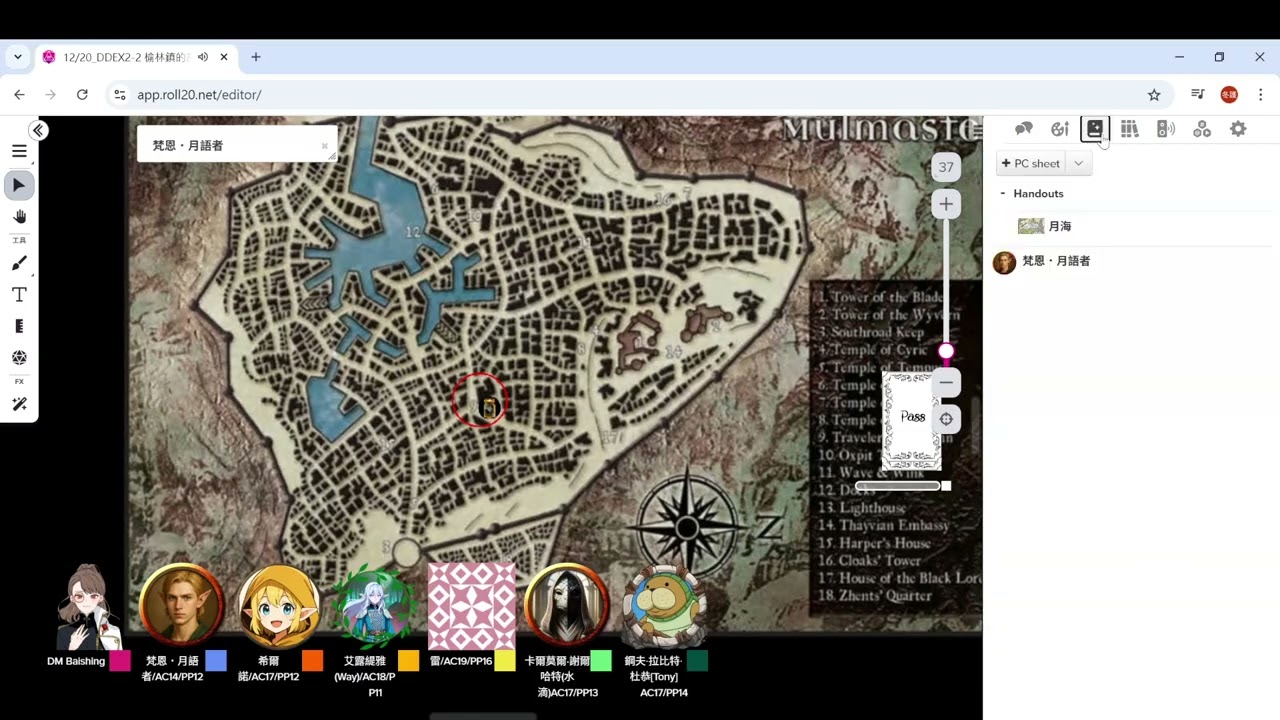Click the 希爾諾 blonde player avatar
The width and height of the screenshot is (1280, 720).
[279, 605]
